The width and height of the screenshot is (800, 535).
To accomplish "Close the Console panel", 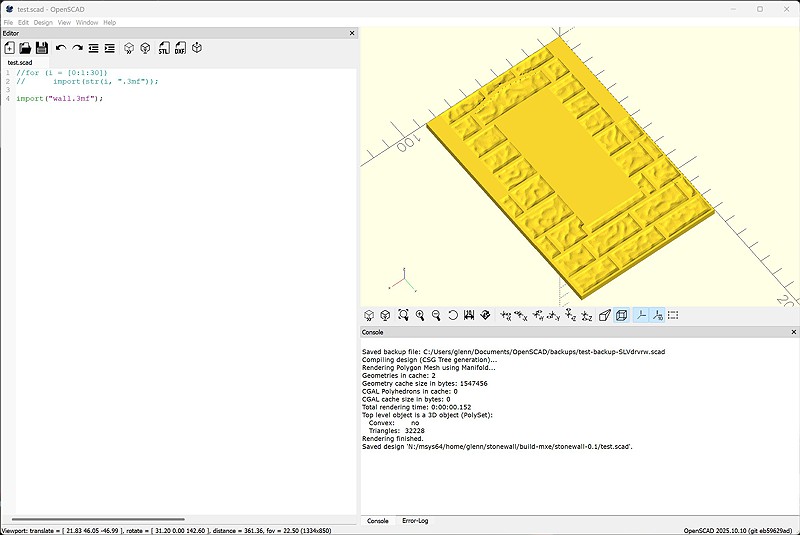I will click(794, 332).
